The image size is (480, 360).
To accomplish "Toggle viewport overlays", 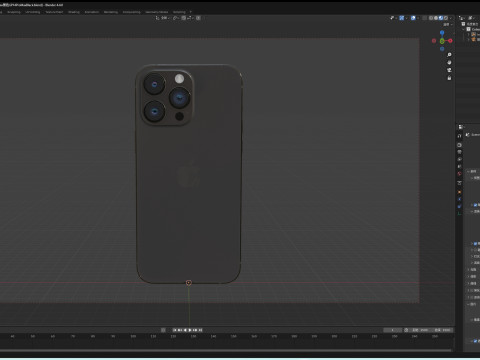I will click(x=413, y=18).
